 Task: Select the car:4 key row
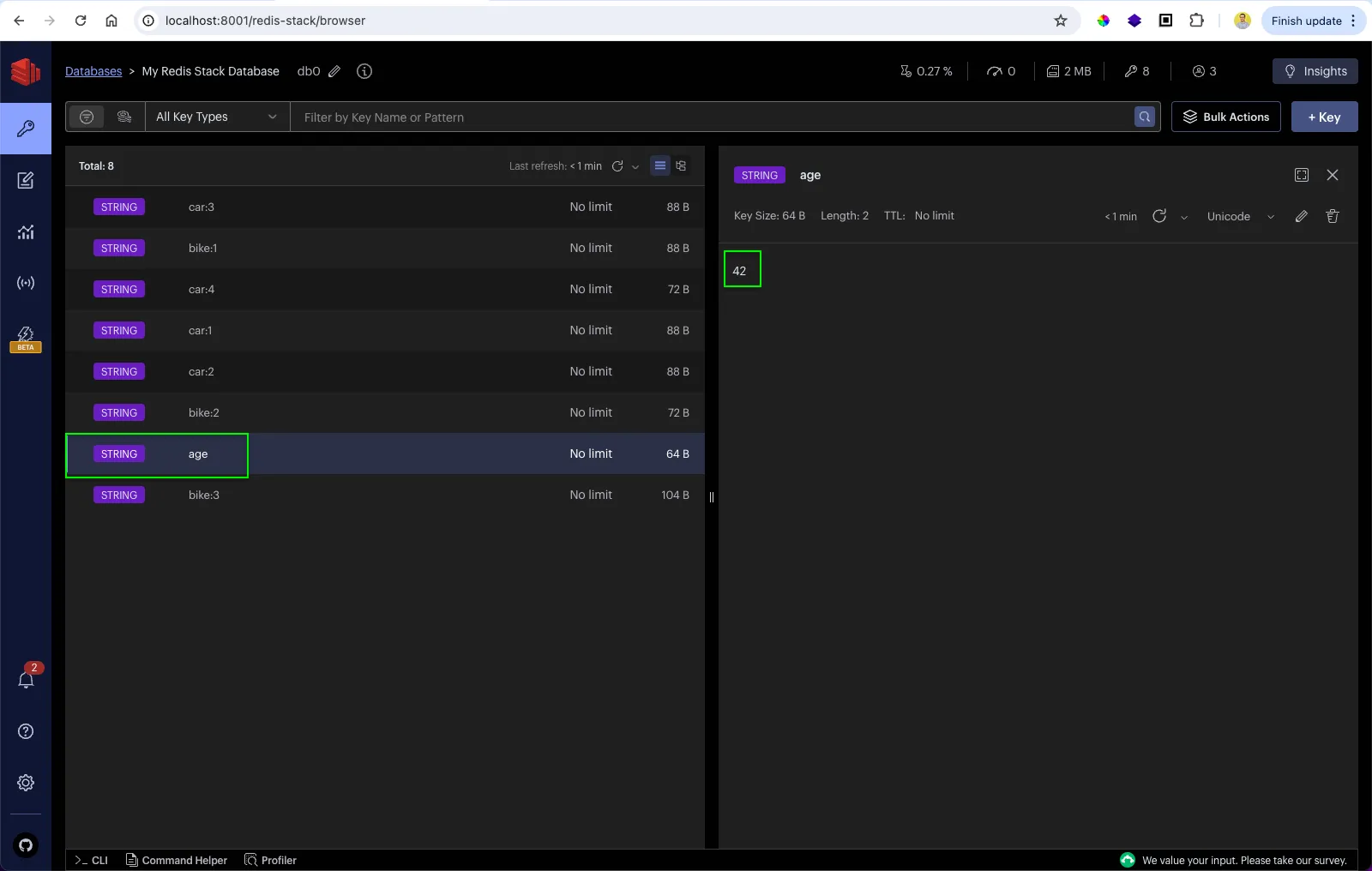pos(385,289)
